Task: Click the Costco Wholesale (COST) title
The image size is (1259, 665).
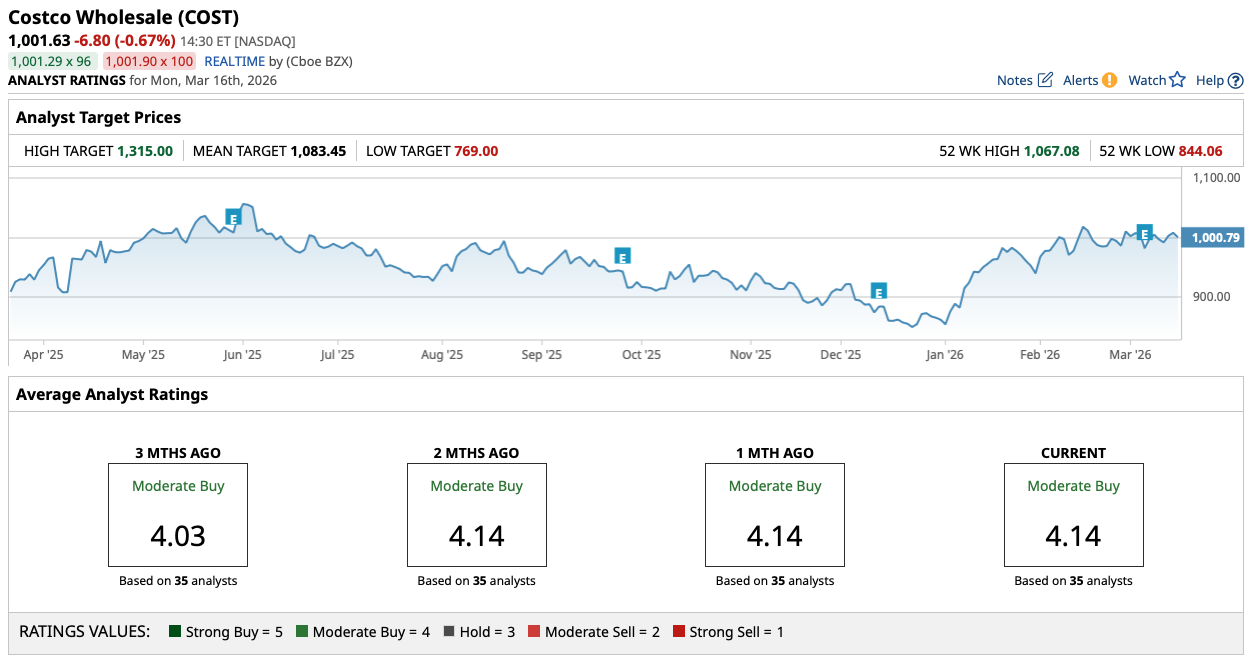Action: pos(123,17)
